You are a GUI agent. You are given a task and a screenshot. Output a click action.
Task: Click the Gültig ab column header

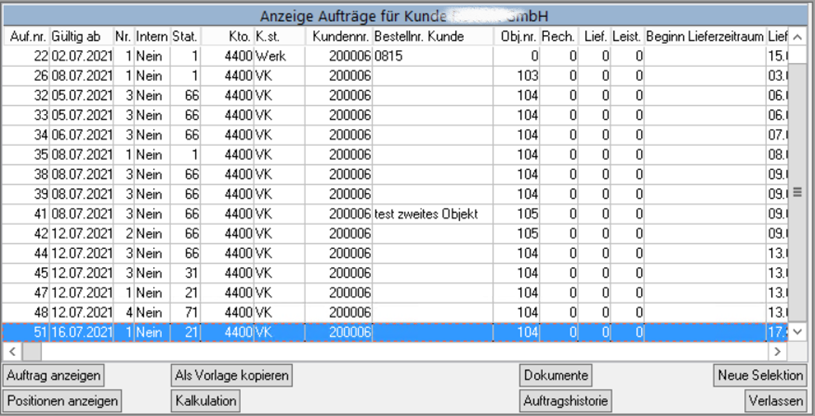pyautogui.click(x=75, y=37)
